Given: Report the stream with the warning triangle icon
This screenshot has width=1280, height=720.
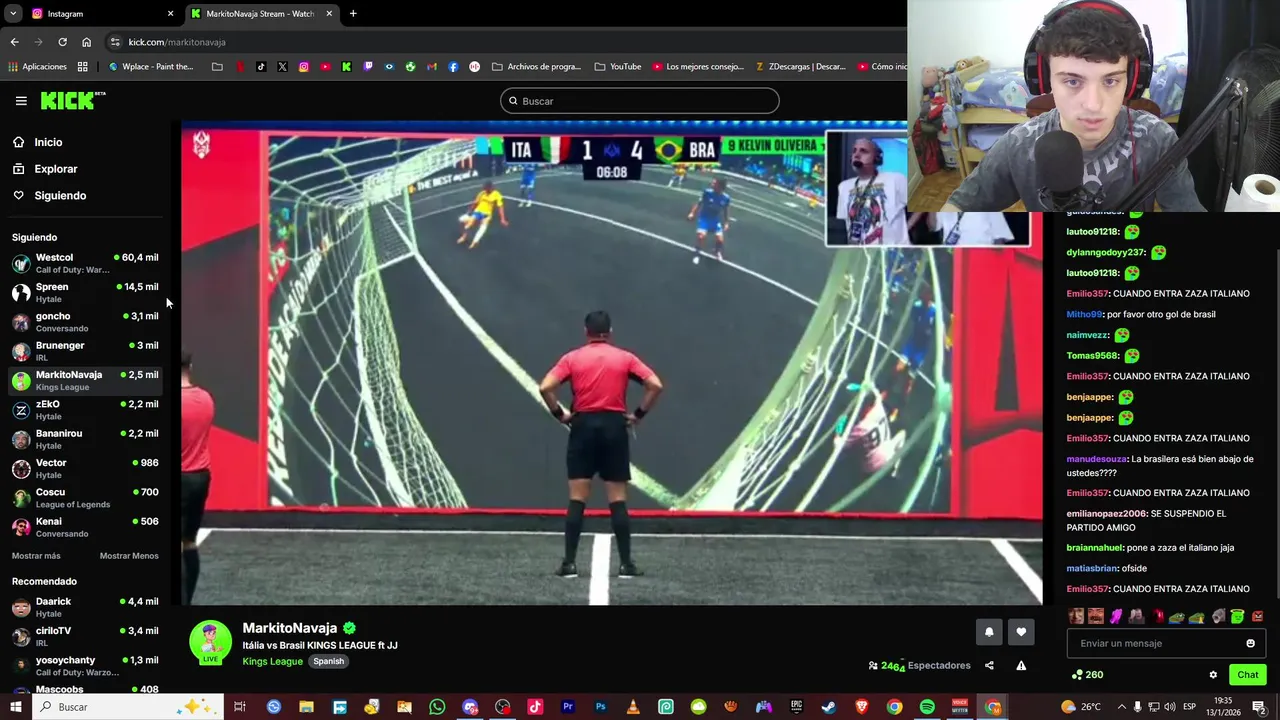Looking at the screenshot, I should 1021,666.
